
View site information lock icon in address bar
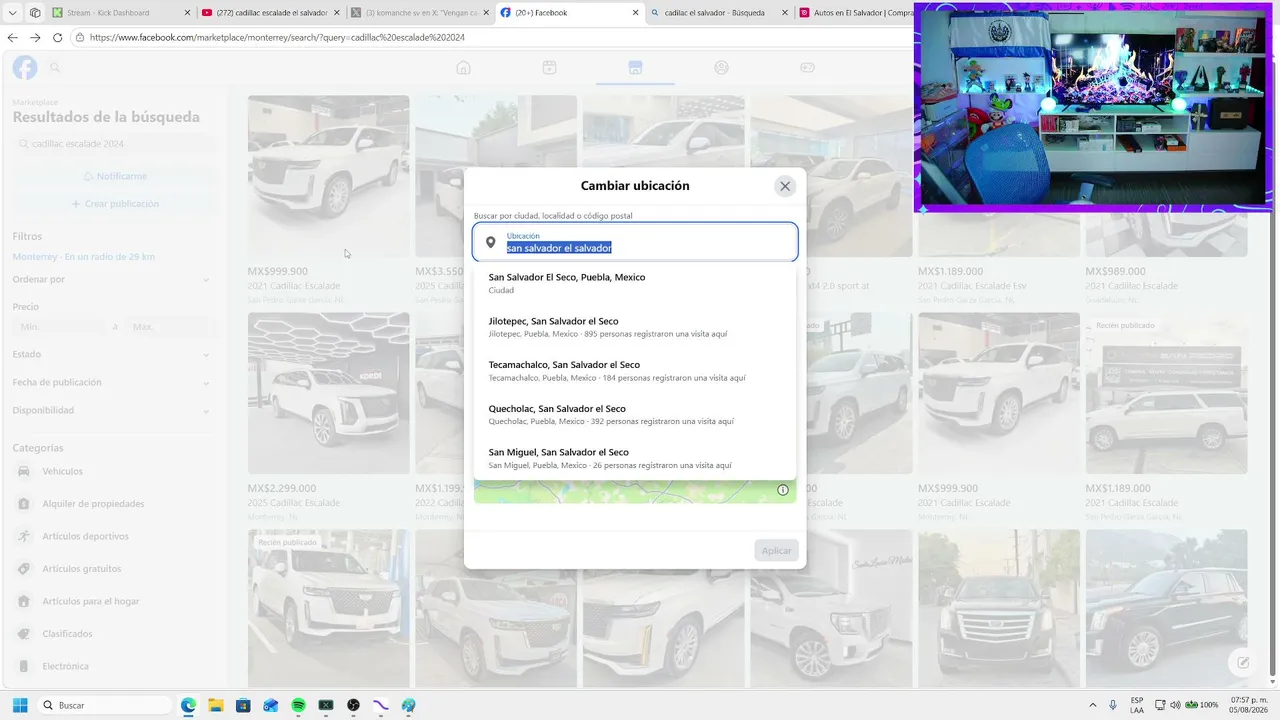coord(80,38)
